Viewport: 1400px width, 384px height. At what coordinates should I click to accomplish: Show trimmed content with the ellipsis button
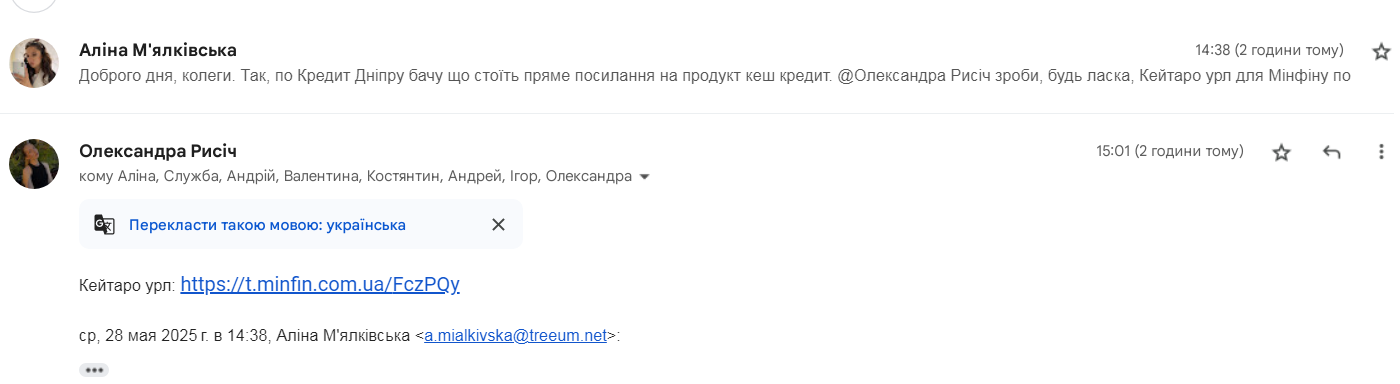coord(94,370)
